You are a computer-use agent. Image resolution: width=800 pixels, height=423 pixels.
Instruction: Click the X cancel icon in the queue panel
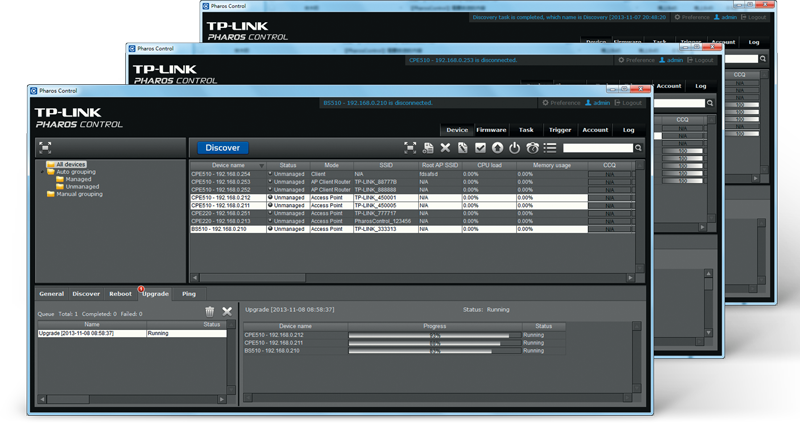point(227,311)
